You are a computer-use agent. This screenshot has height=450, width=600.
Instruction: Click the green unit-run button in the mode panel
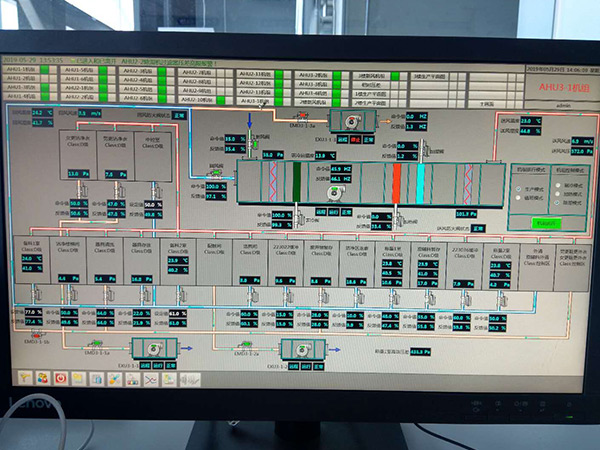546,223
